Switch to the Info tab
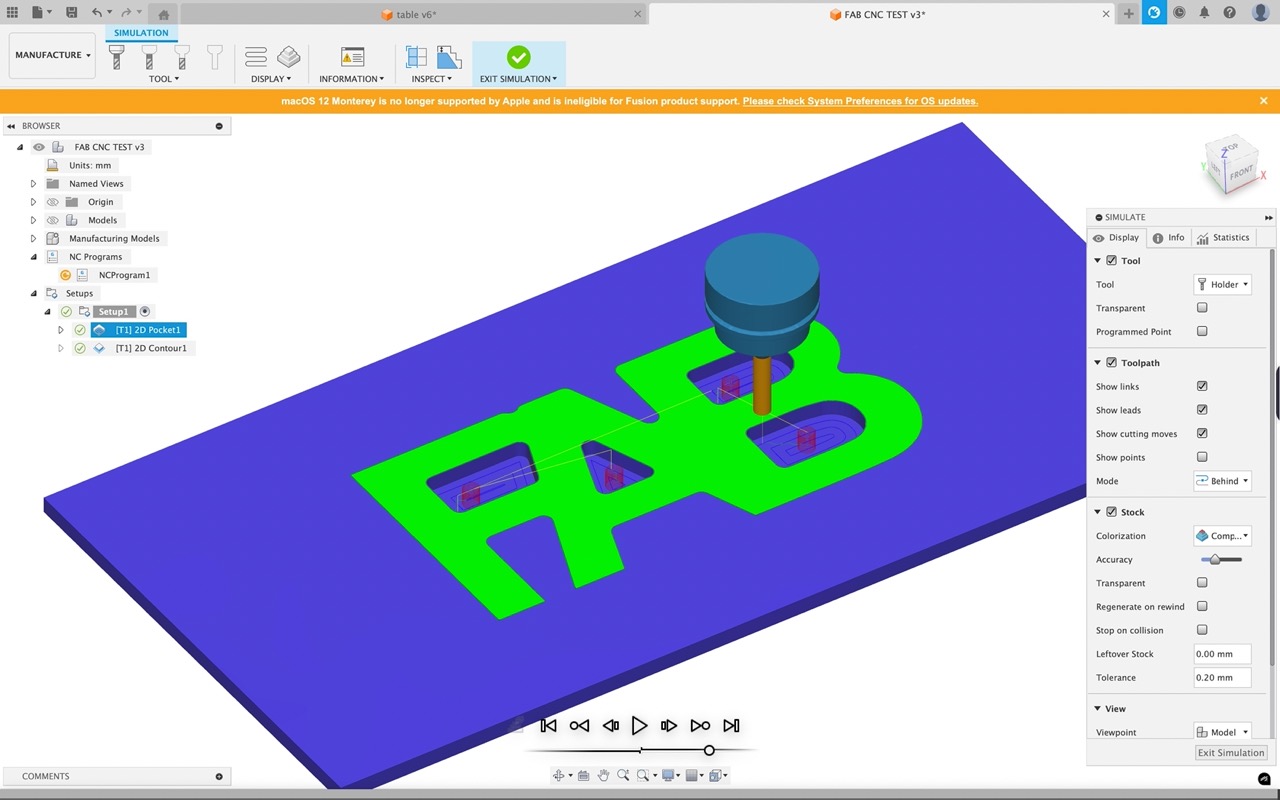Screen dimensions: 1280x800 [1168, 238]
